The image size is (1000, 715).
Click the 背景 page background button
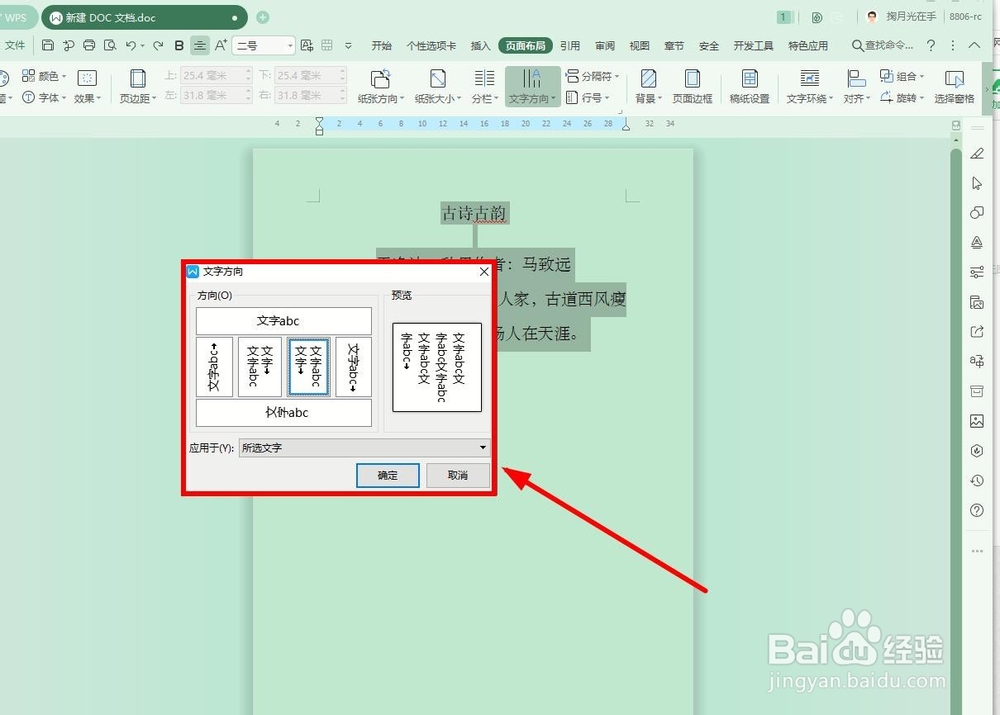[649, 85]
